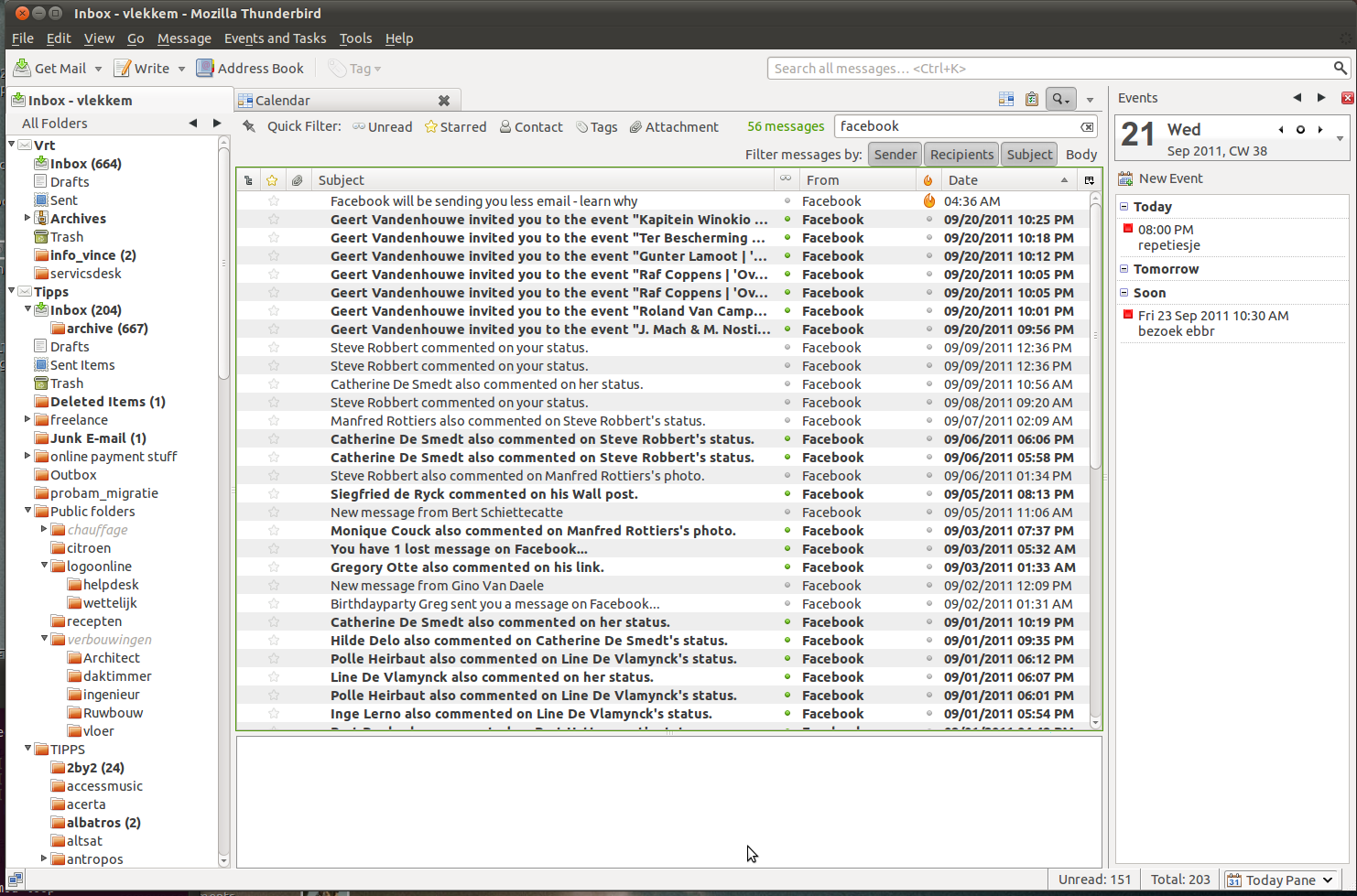The width and height of the screenshot is (1357, 896).
Task: Open the Write button dropdown arrow
Action: coord(181,69)
